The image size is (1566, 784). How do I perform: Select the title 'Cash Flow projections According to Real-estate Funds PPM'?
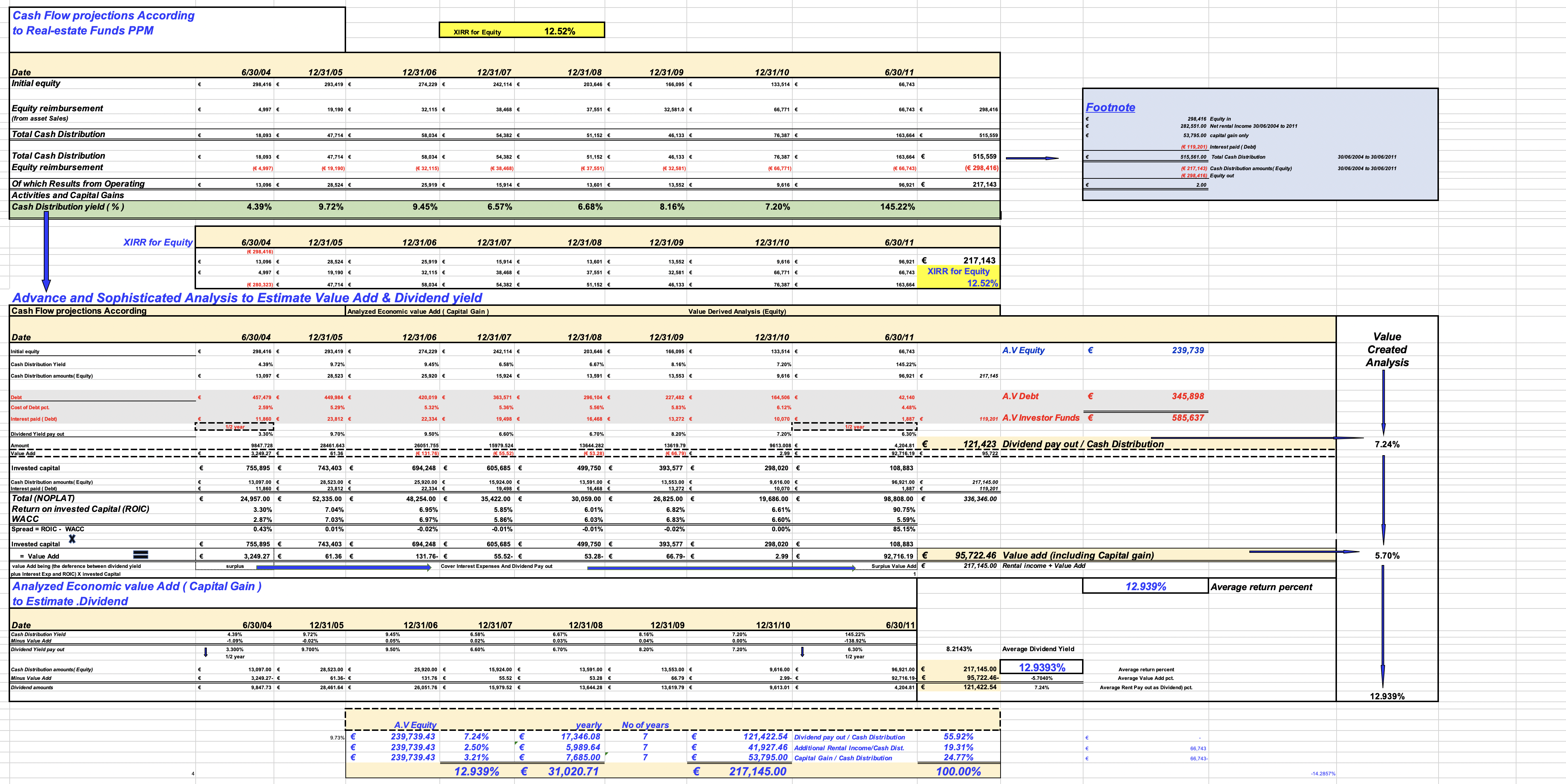pos(103,23)
